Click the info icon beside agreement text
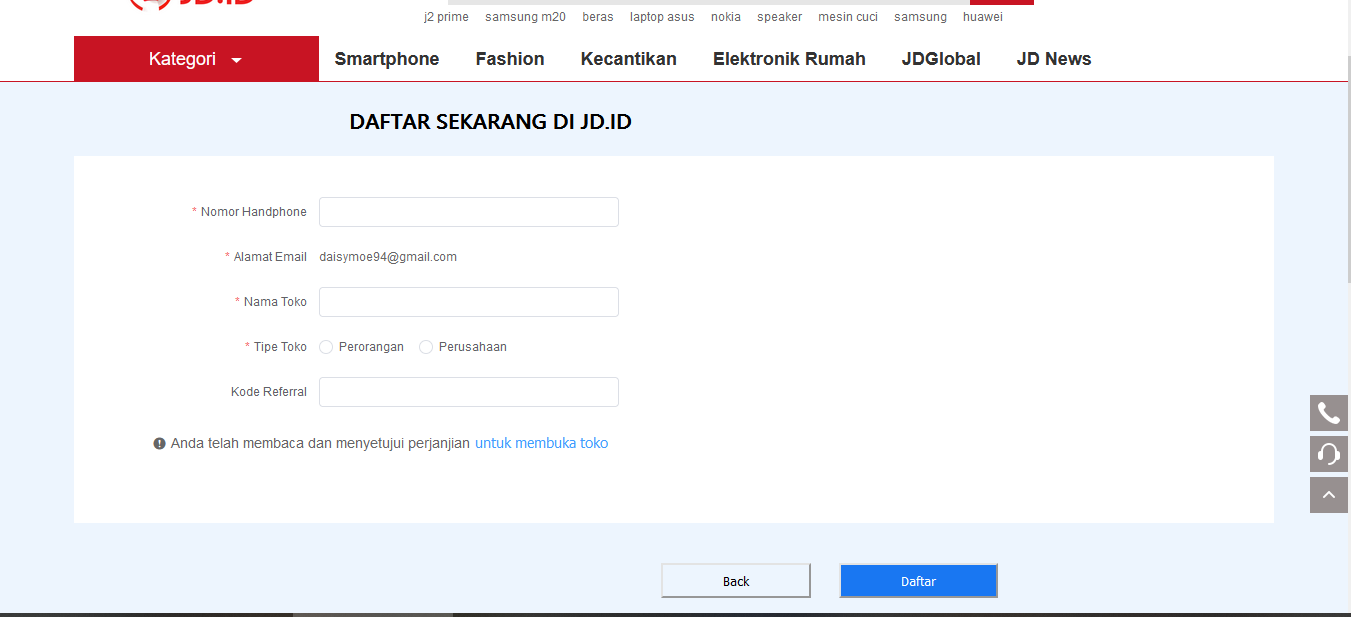This screenshot has height=617, width=1351. pos(159,443)
